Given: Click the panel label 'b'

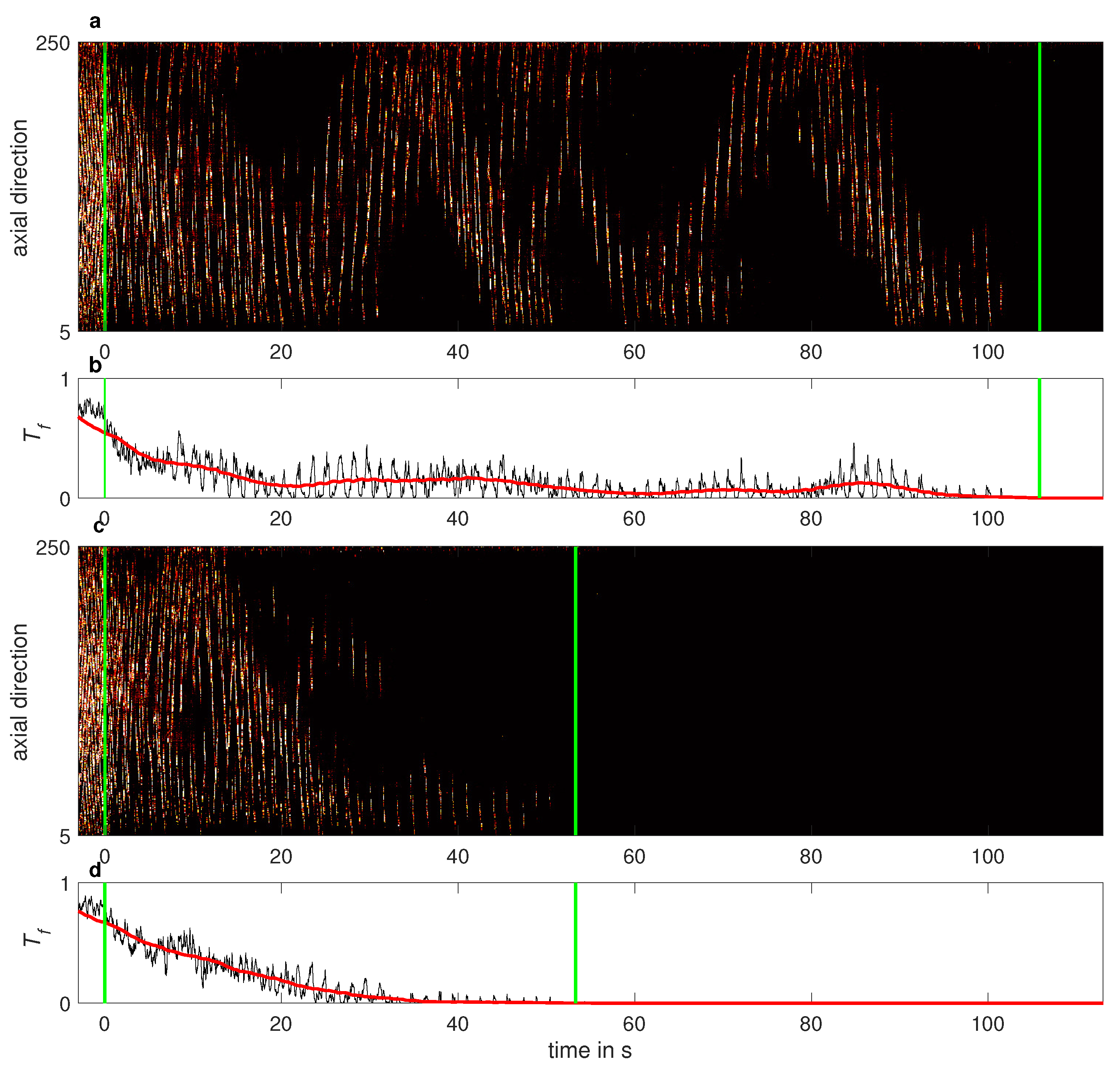Looking at the screenshot, I should (x=95, y=365).
